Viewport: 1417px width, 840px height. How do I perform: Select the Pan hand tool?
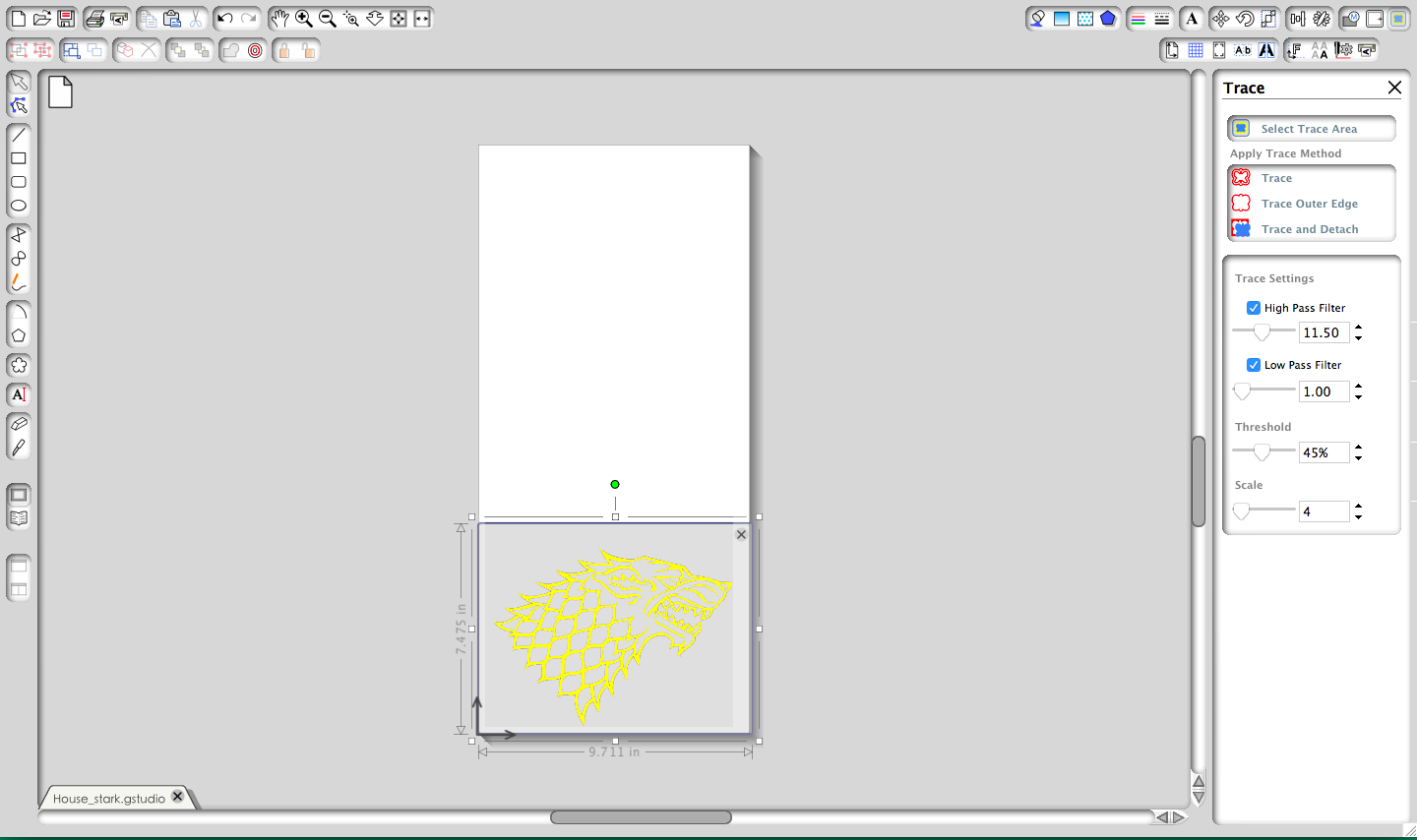280,19
